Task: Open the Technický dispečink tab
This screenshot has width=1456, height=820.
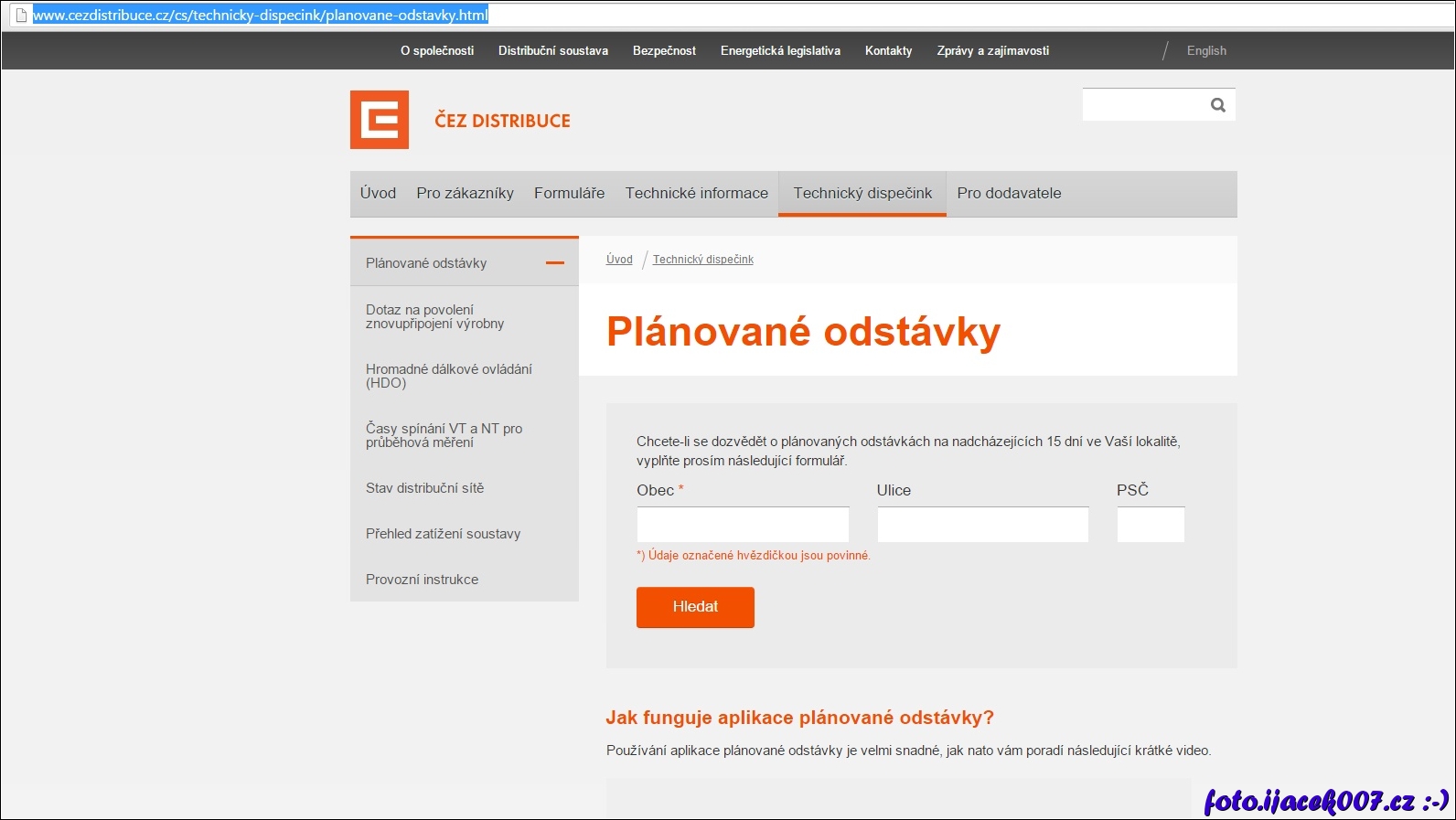Action: point(862,194)
